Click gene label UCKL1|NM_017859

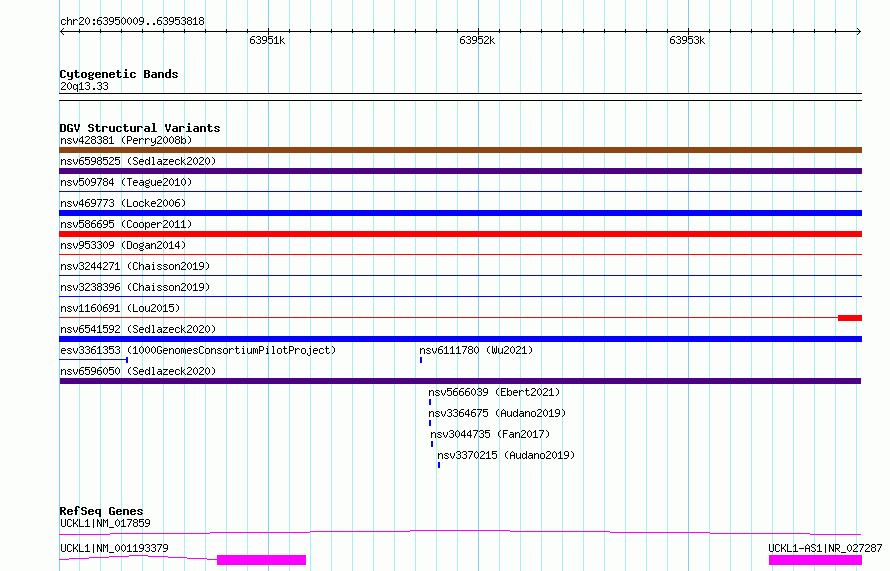(x=105, y=523)
